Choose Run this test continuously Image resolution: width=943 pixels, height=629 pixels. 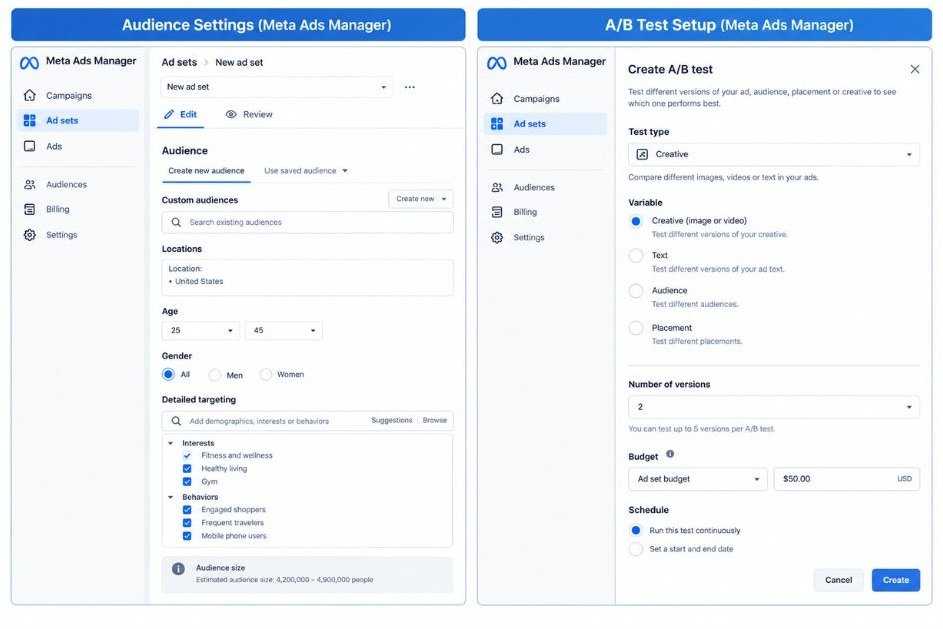636,530
